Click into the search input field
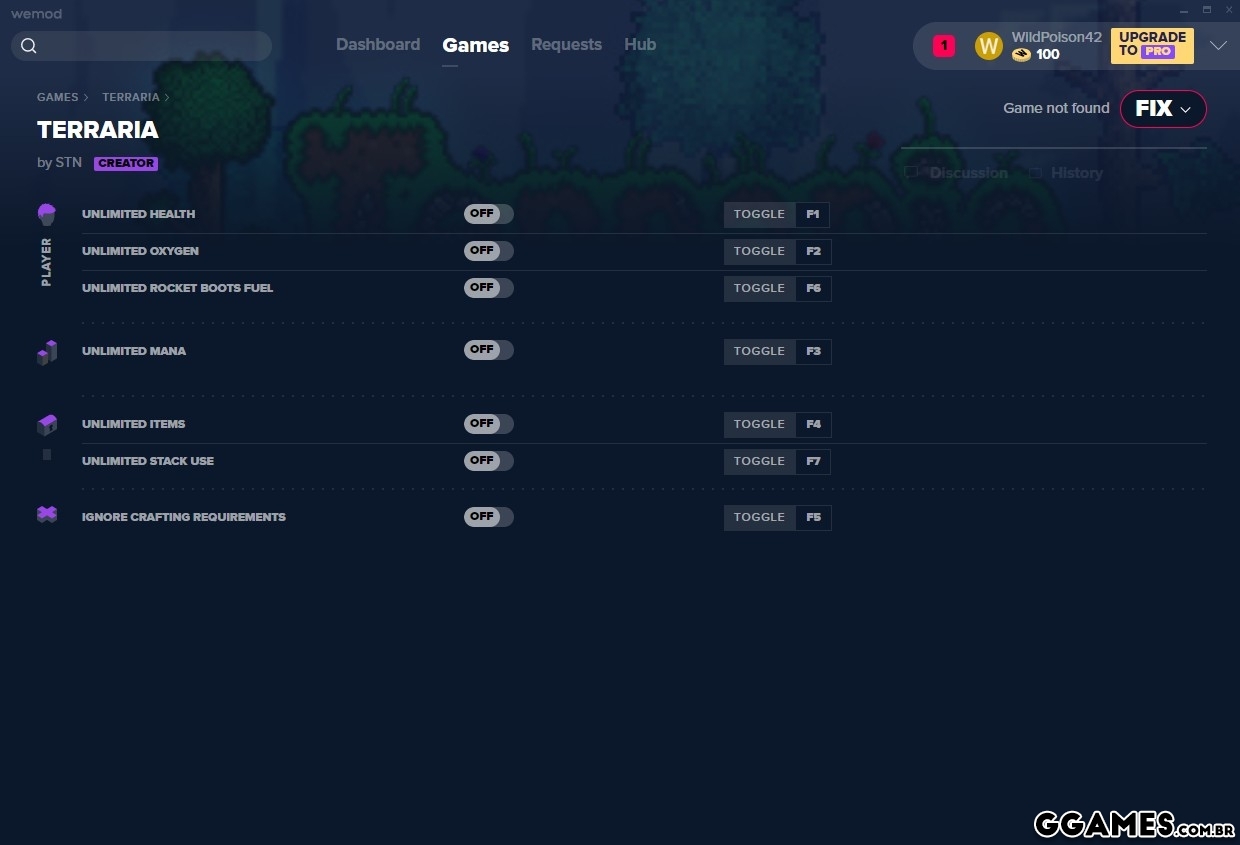 152,46
